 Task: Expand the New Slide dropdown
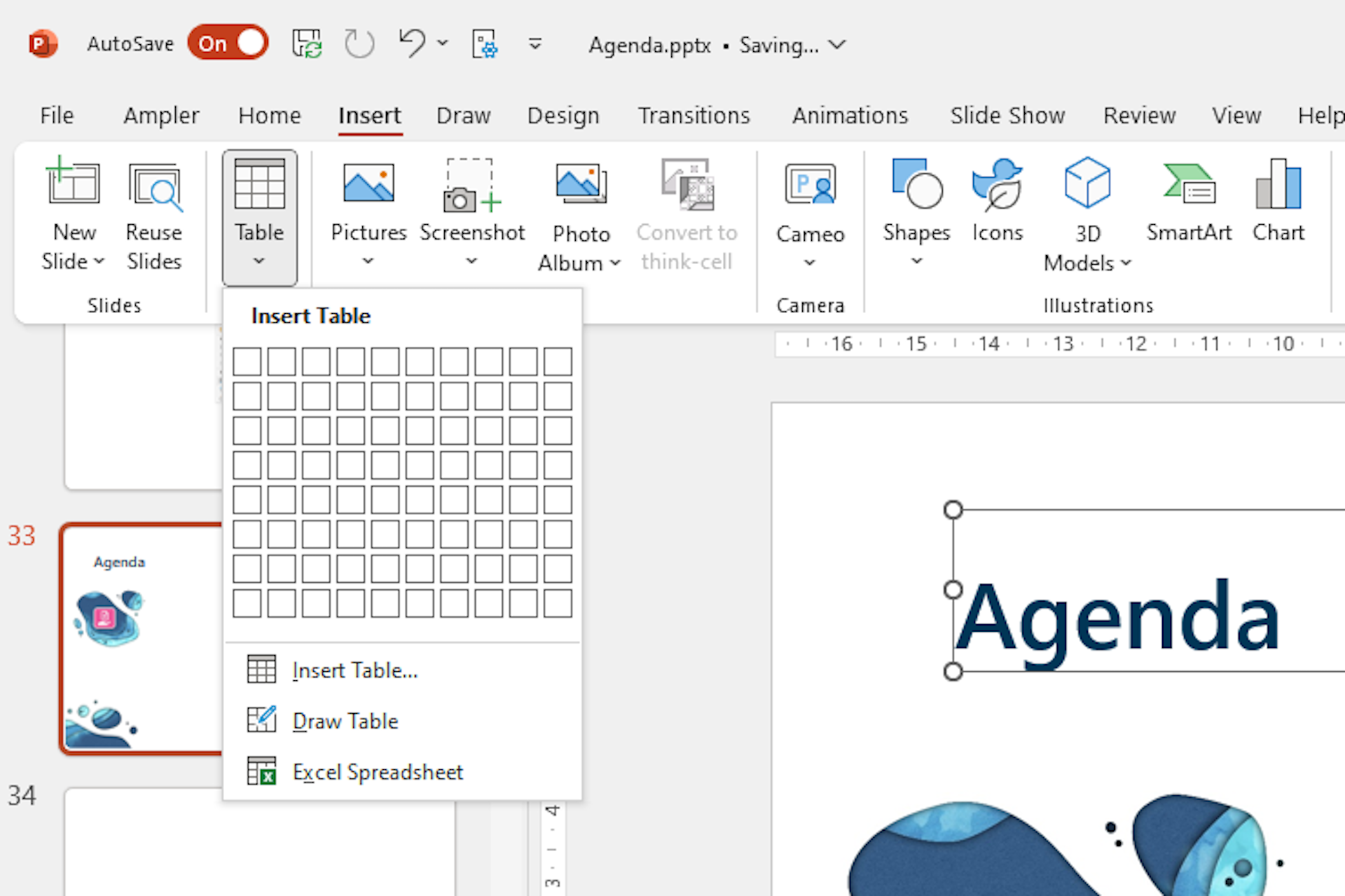point(98,261)
